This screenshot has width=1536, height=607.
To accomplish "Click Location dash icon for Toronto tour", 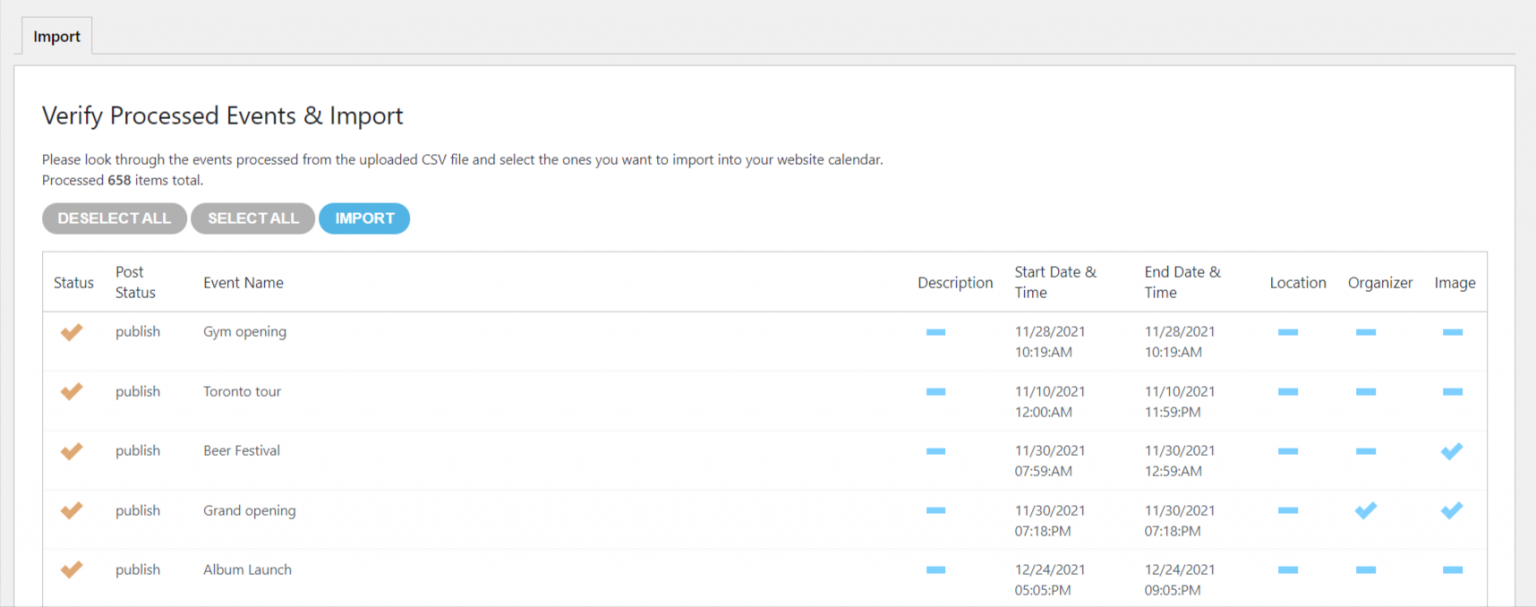I will point(1288,392).
